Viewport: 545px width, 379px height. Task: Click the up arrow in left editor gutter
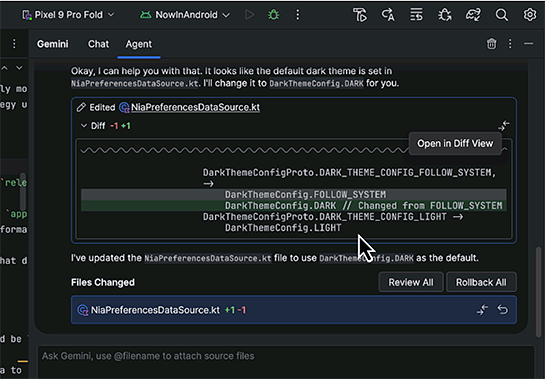[5, 68]
